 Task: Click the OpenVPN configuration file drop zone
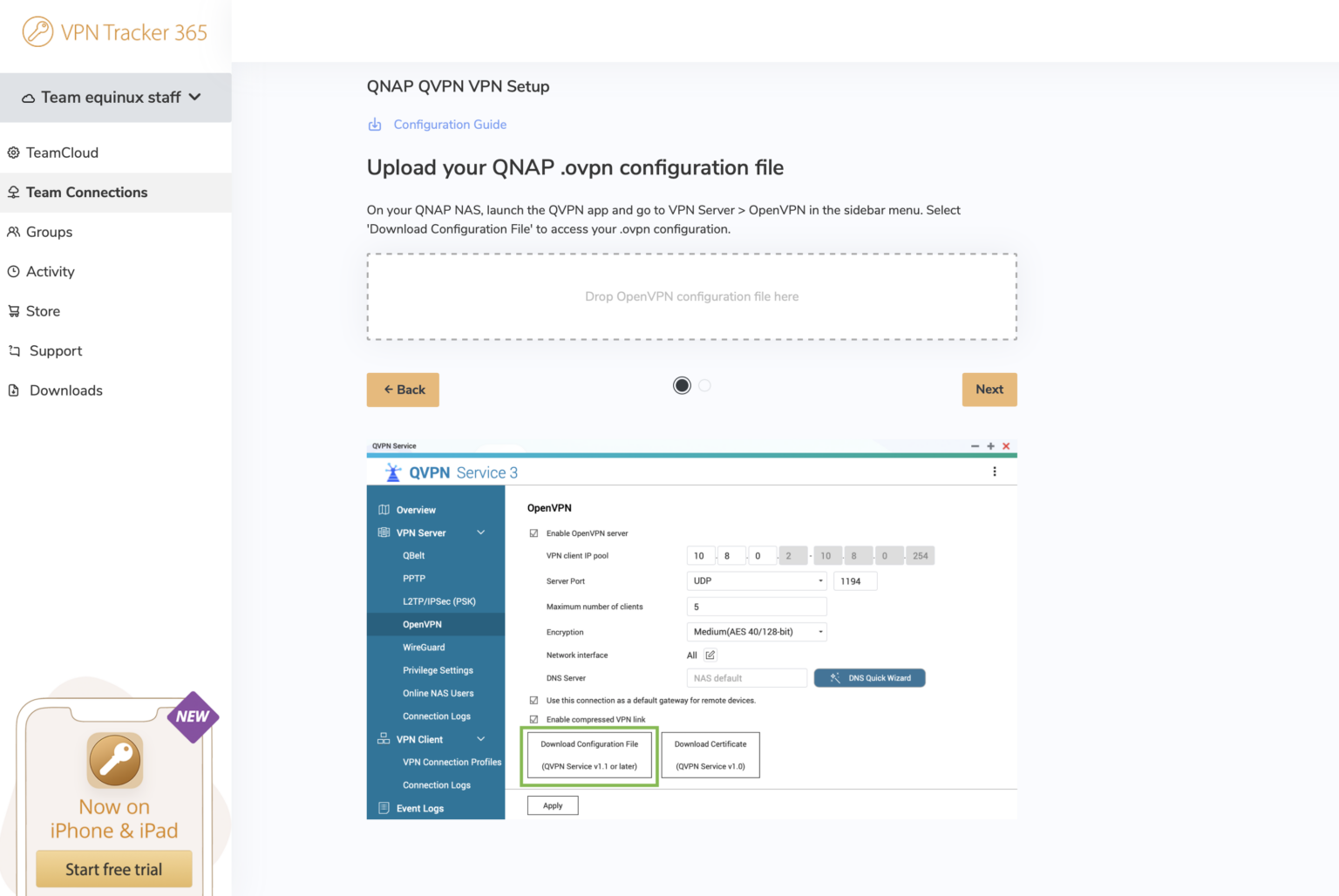click(691, 296)
